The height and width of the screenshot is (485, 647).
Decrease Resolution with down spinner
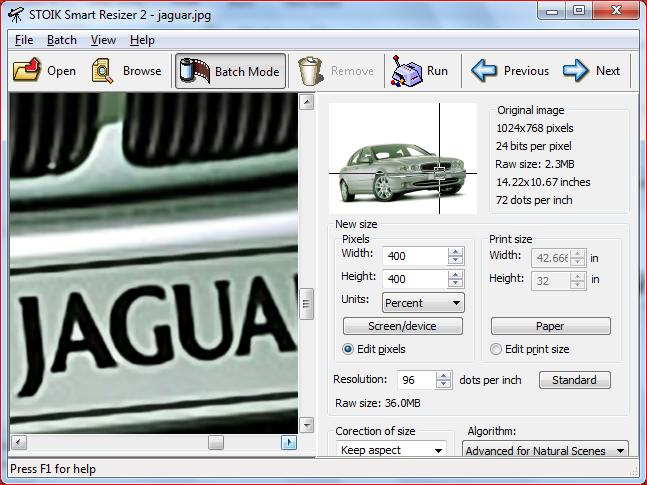point(444,384)
